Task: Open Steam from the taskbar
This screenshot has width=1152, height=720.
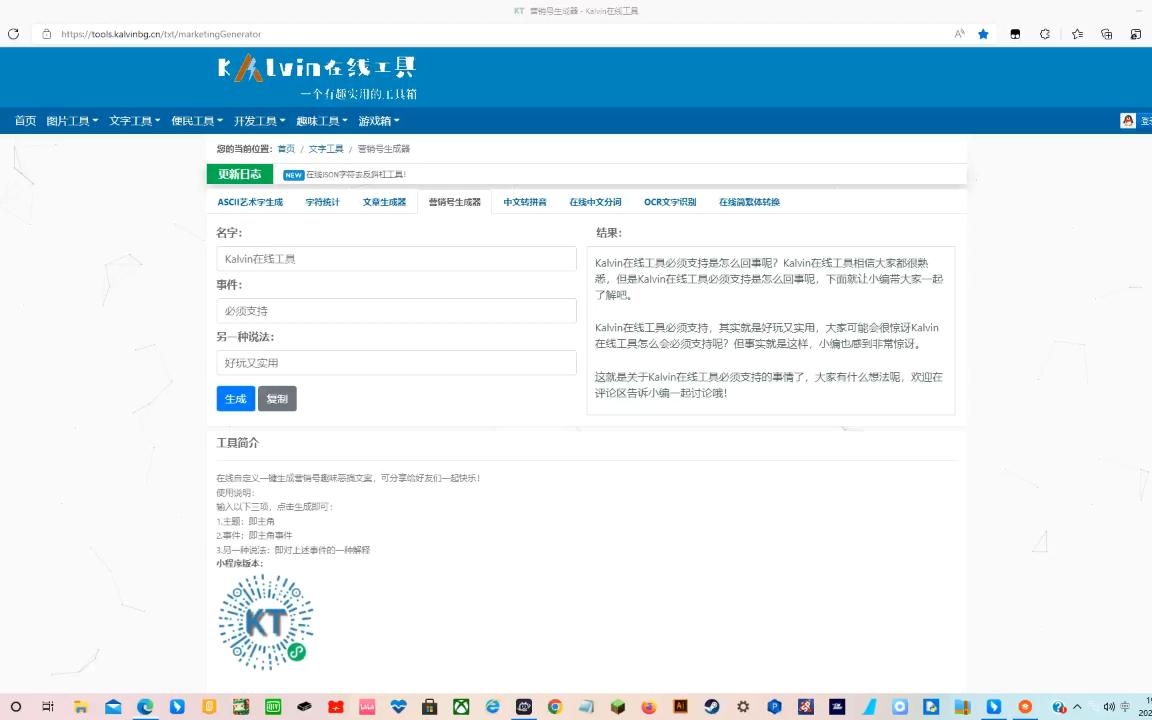Action: (x=712, y=707)
